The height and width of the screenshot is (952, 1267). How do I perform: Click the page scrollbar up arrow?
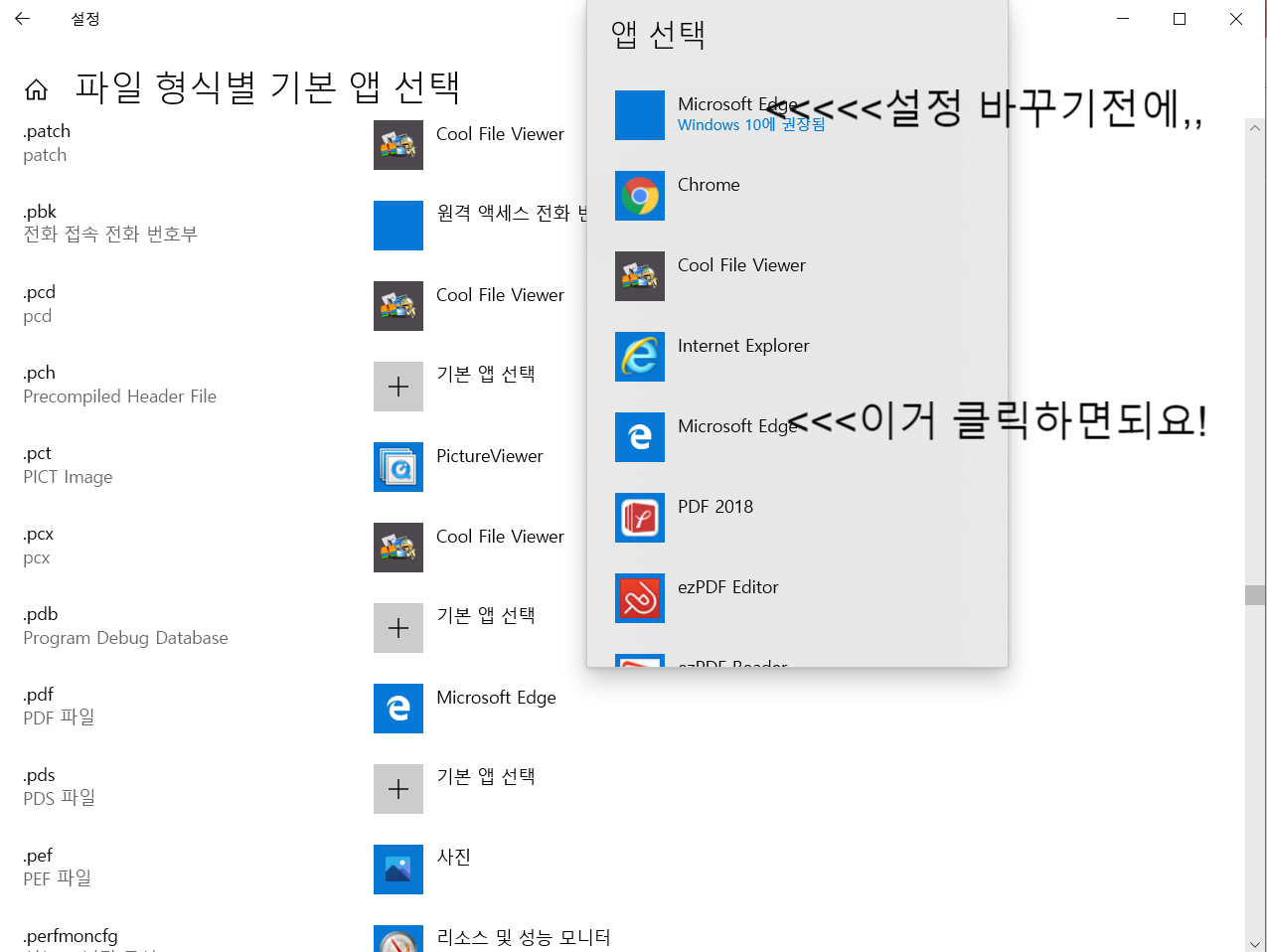pyautogui.click(x=1255, y=128)
